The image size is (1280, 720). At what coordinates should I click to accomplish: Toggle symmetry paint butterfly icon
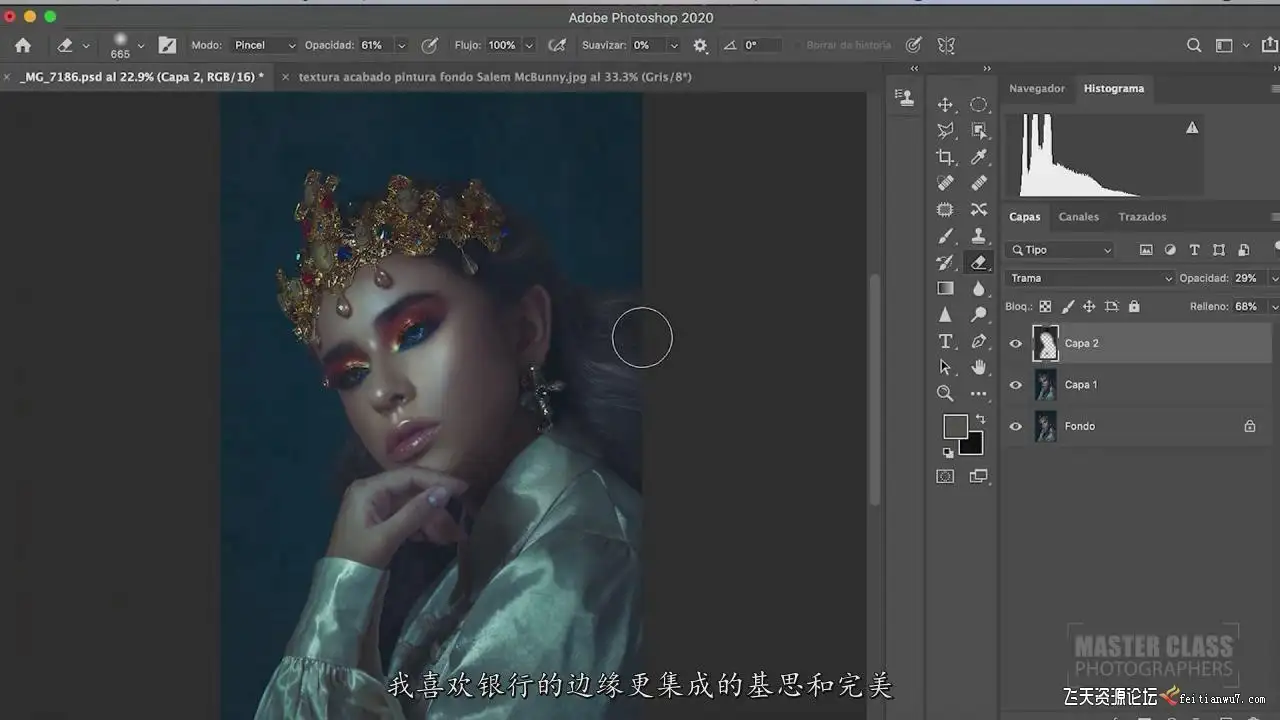point(946,45)
